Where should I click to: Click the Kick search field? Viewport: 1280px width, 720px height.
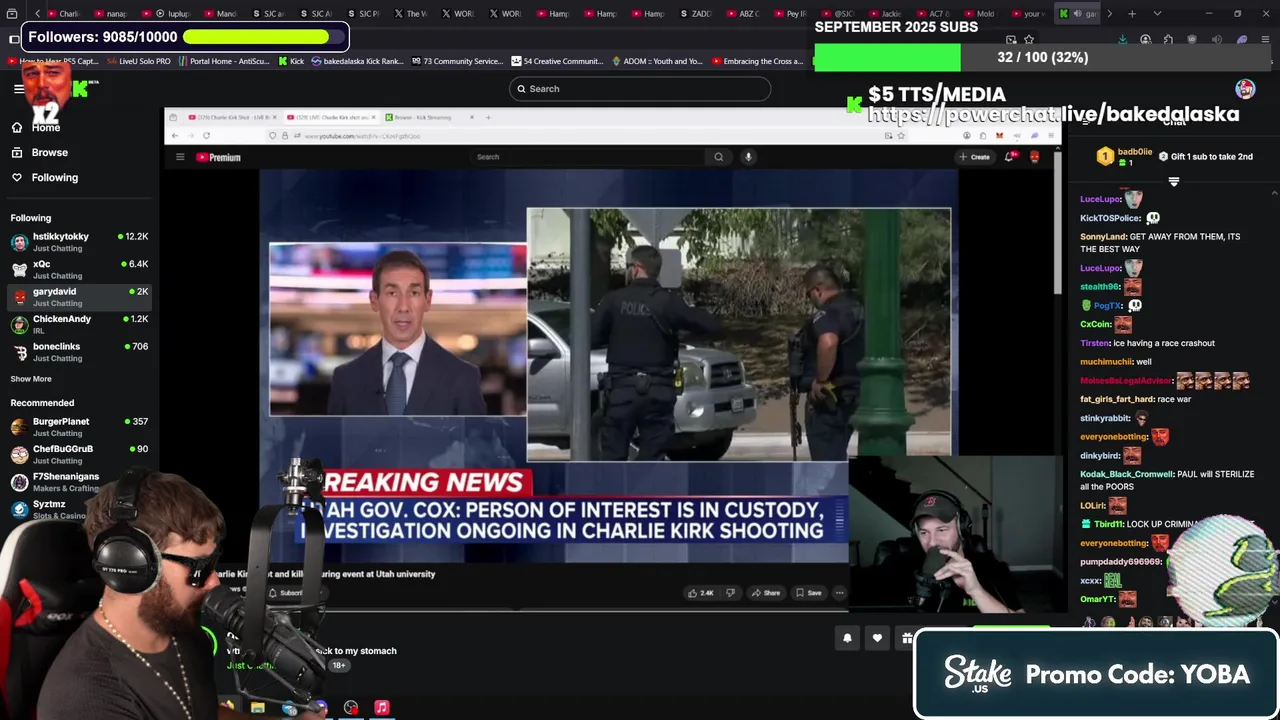click(x=640, y=89)
